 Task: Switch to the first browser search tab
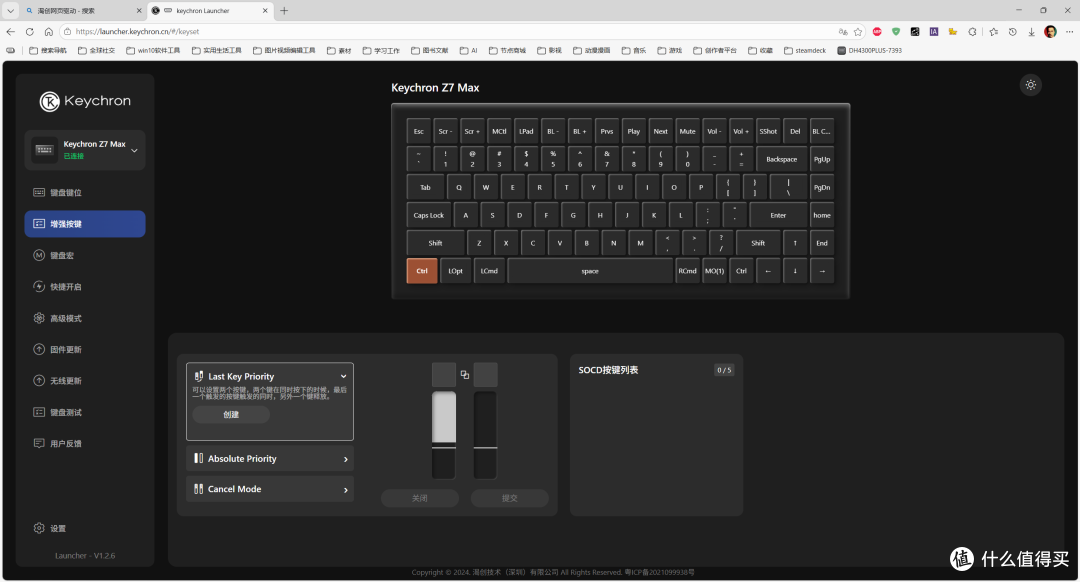coord(83,10)
